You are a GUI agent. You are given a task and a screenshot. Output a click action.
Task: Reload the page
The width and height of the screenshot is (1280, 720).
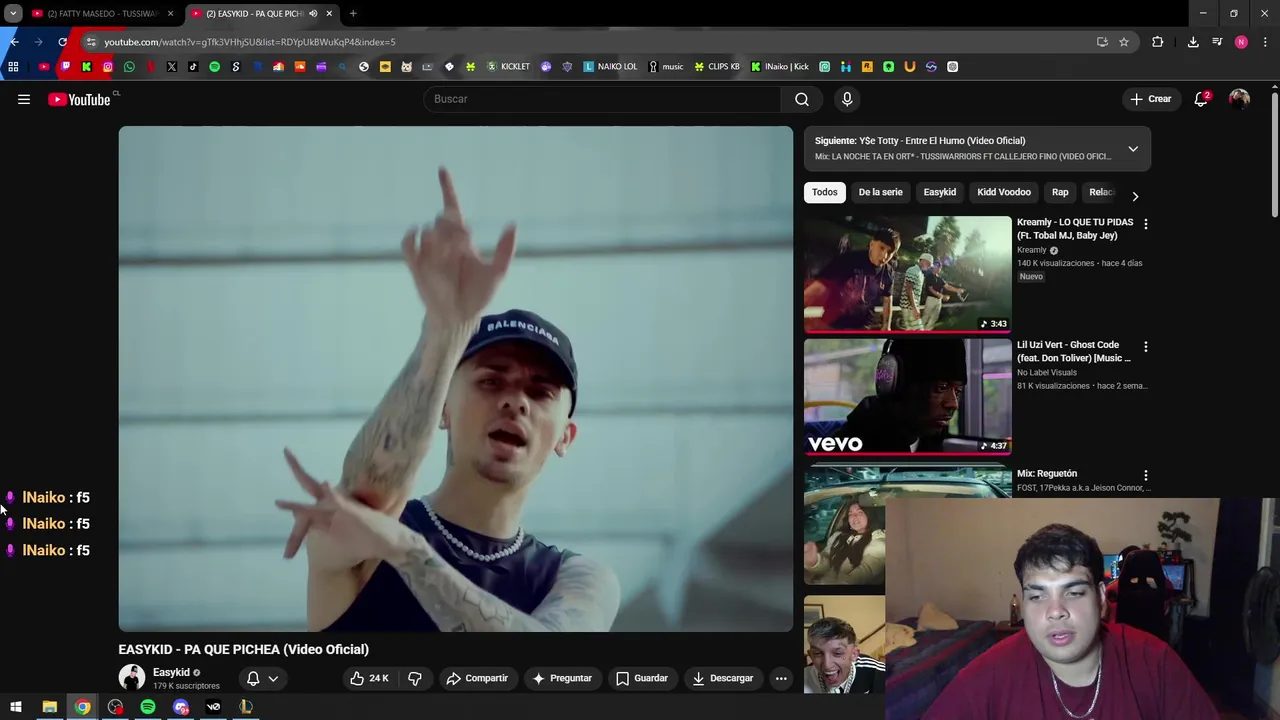point(62,42)
